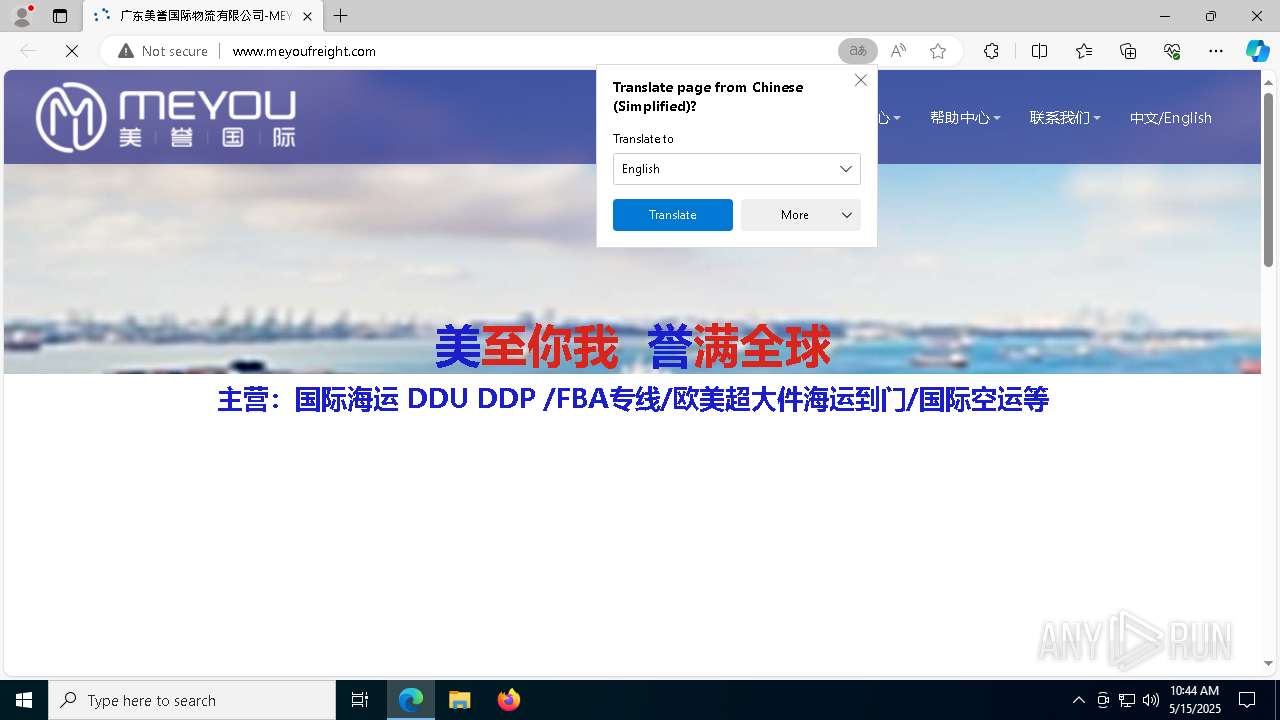This screenshot has width=1280, height=720.
Task: Open Favorites list icon in toolbar
Action: point(1084,51)
